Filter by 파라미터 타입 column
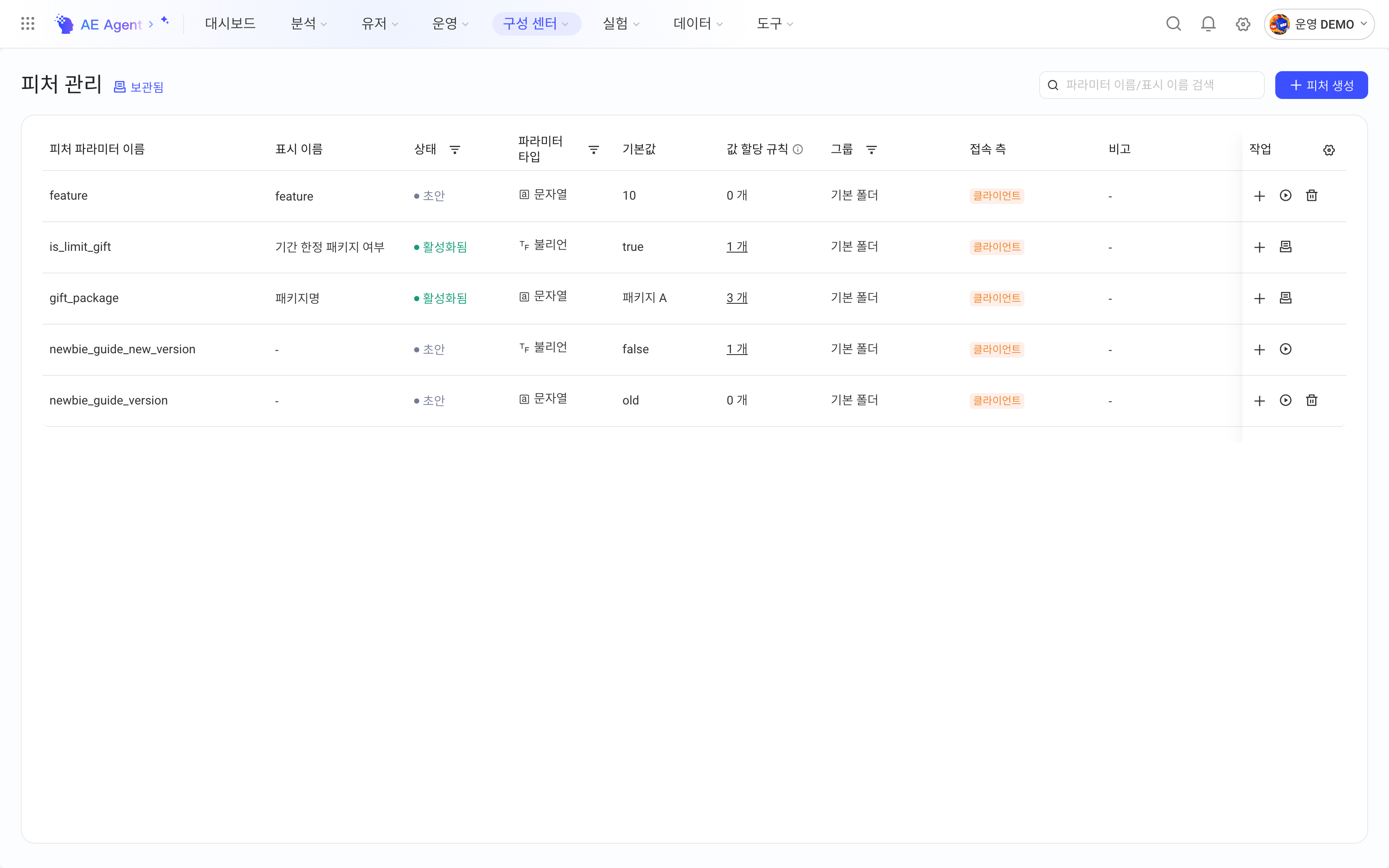 pos(593,150)
